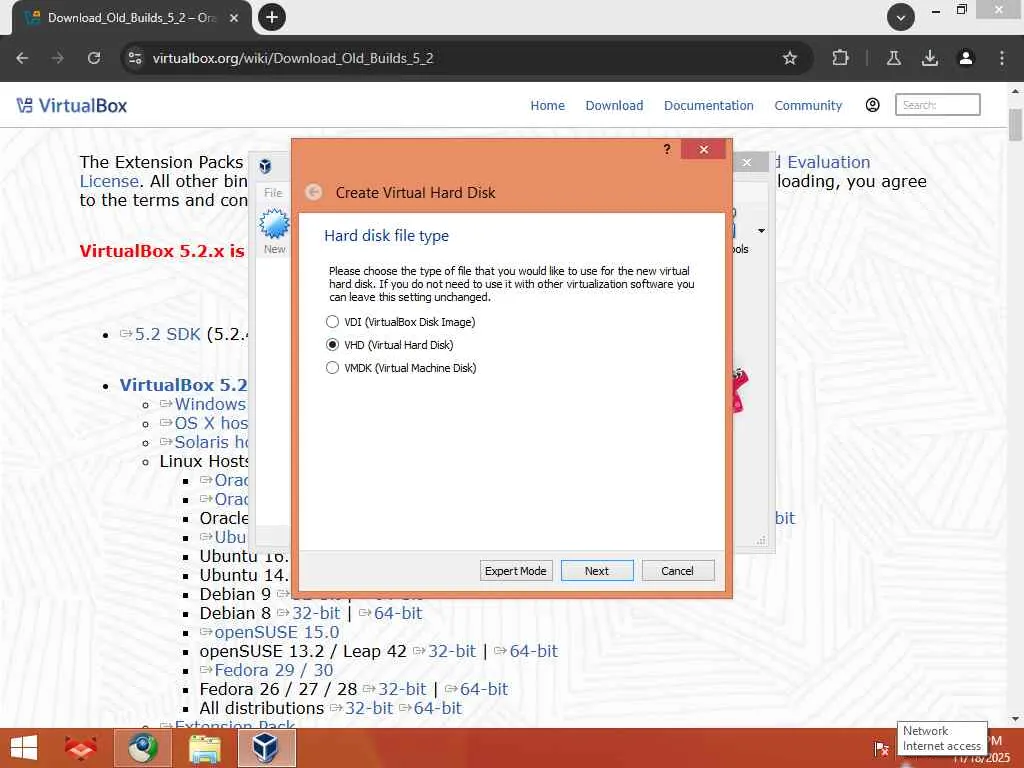
Task: Open the License link in the intro text
Action: pos(109,181)
